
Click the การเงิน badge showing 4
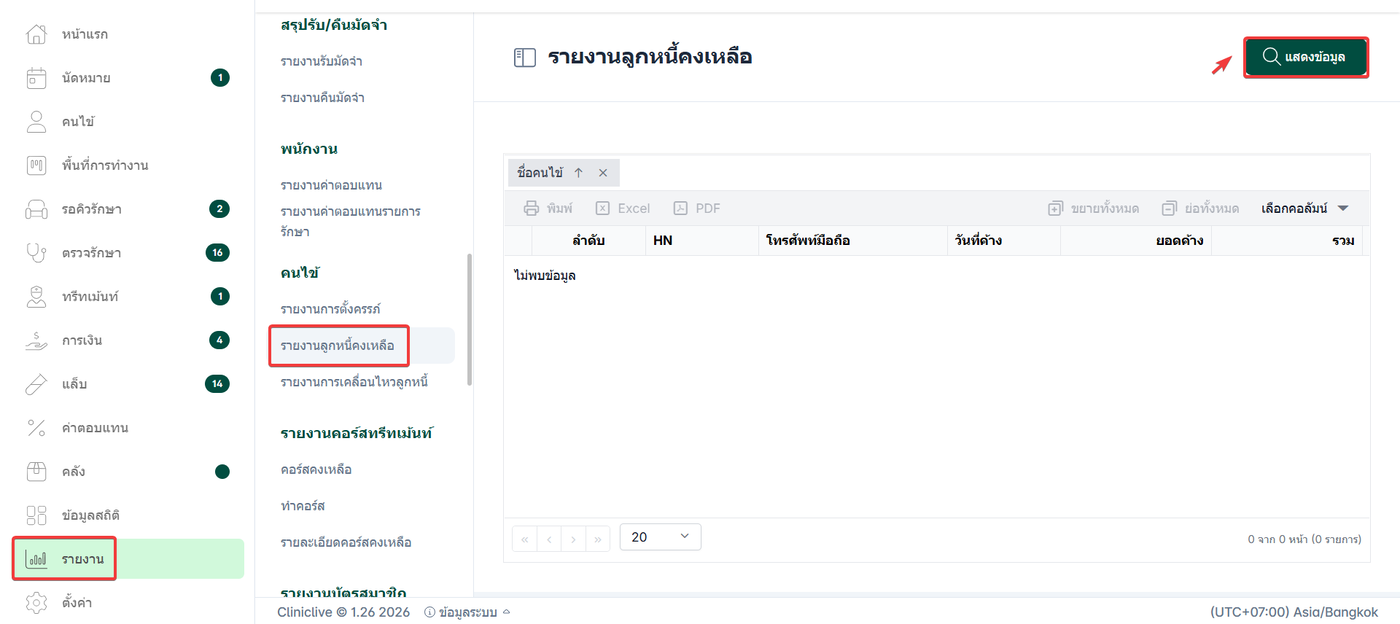(220, 340)
